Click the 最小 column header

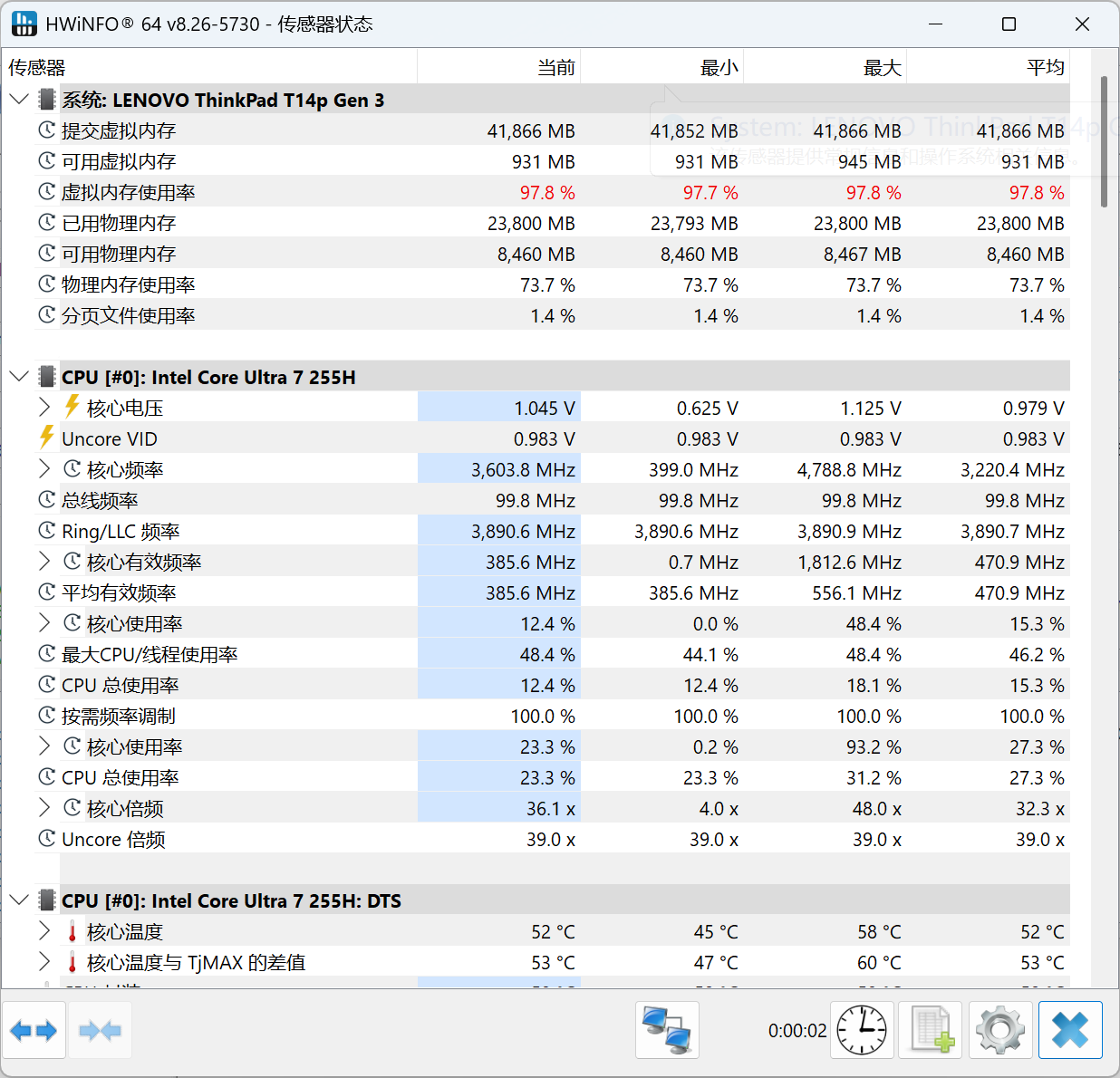pos(662,68)
